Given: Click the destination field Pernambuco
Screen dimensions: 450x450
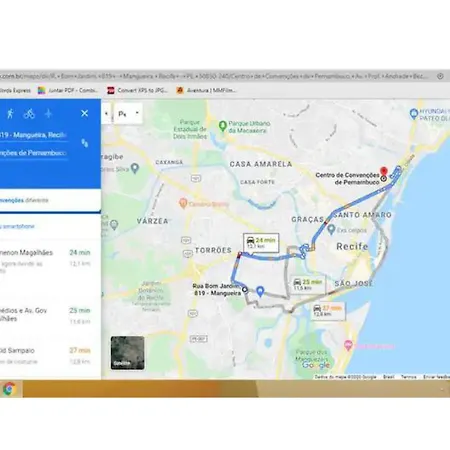Looking at the screenshot, I should (x=33, y=153).
